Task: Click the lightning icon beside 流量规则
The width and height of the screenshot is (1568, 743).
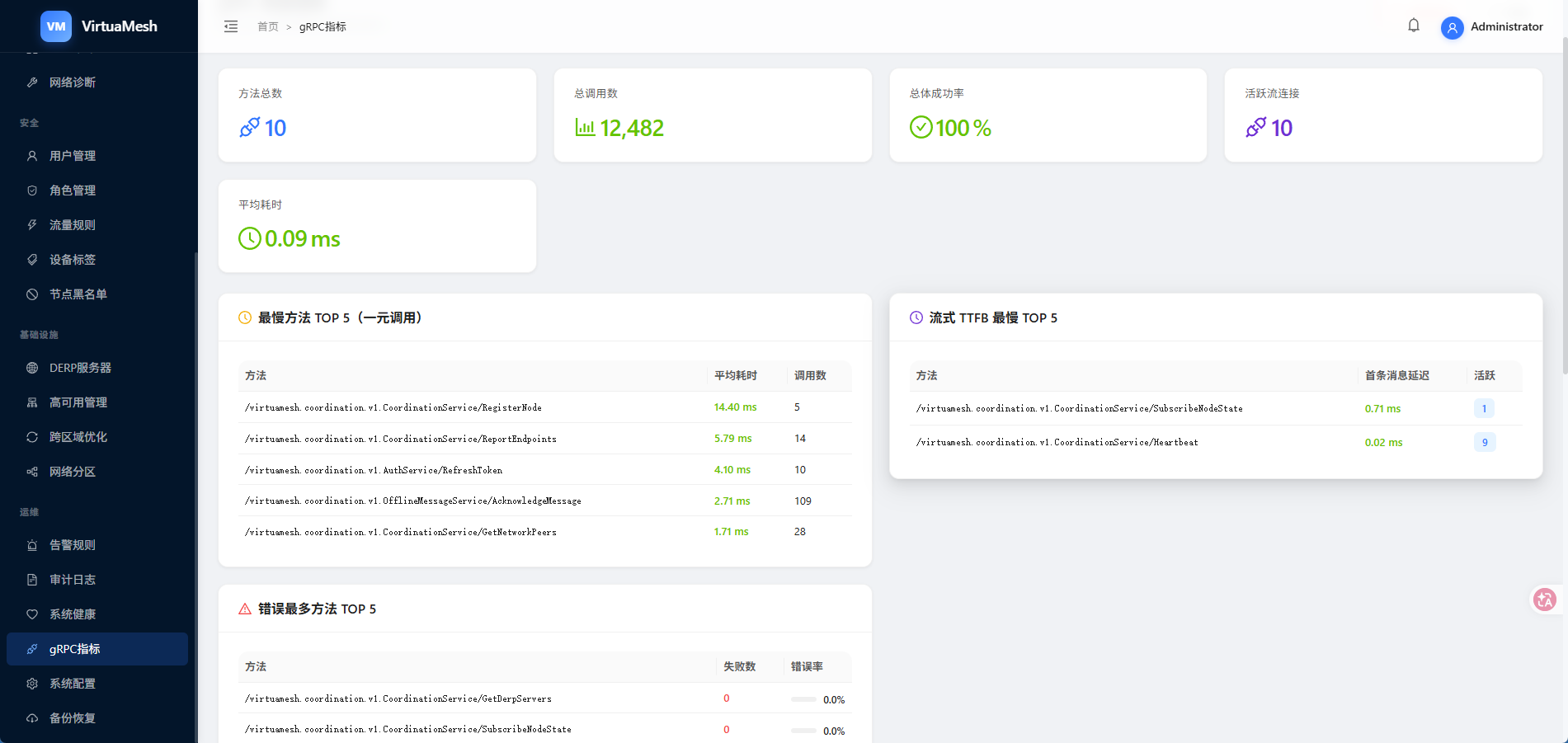Action: tap(32, 225)
